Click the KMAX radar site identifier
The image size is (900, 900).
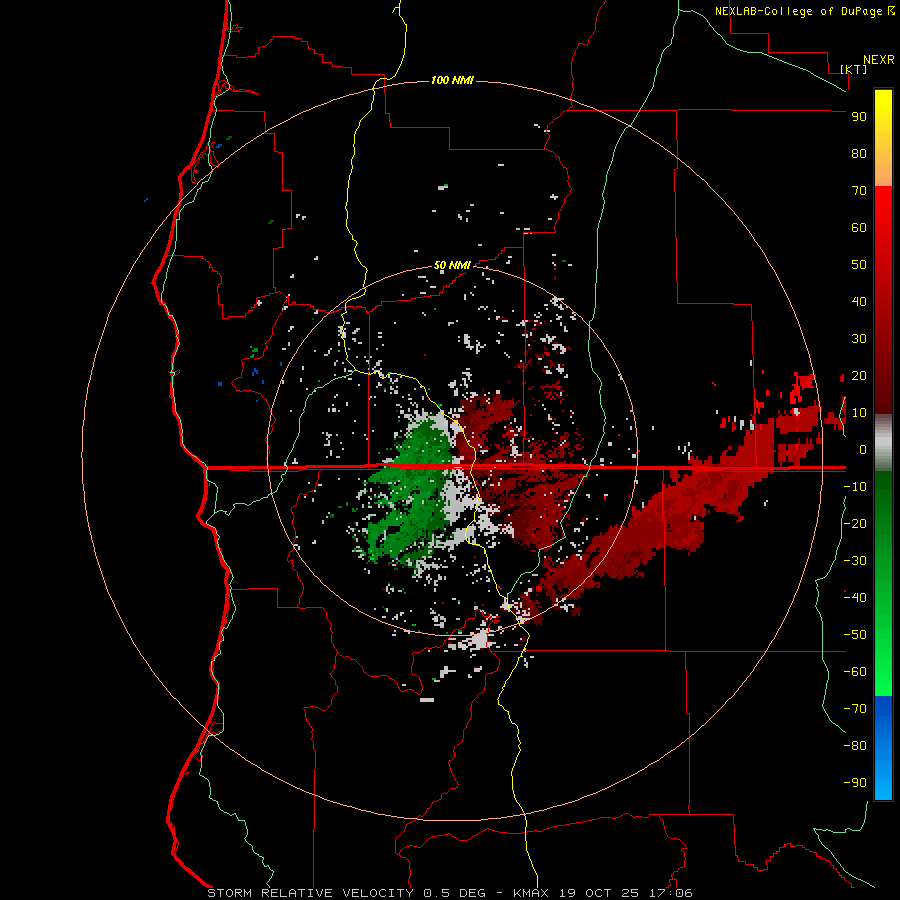pyautogui.click(x=530, y=893)
